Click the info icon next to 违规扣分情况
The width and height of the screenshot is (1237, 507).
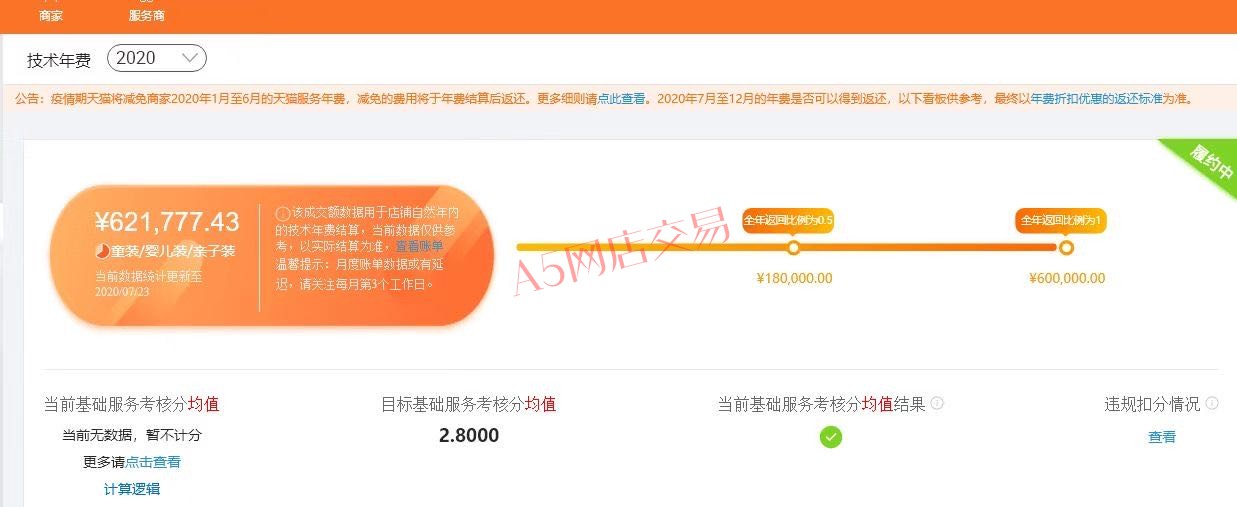(1212, 403)
